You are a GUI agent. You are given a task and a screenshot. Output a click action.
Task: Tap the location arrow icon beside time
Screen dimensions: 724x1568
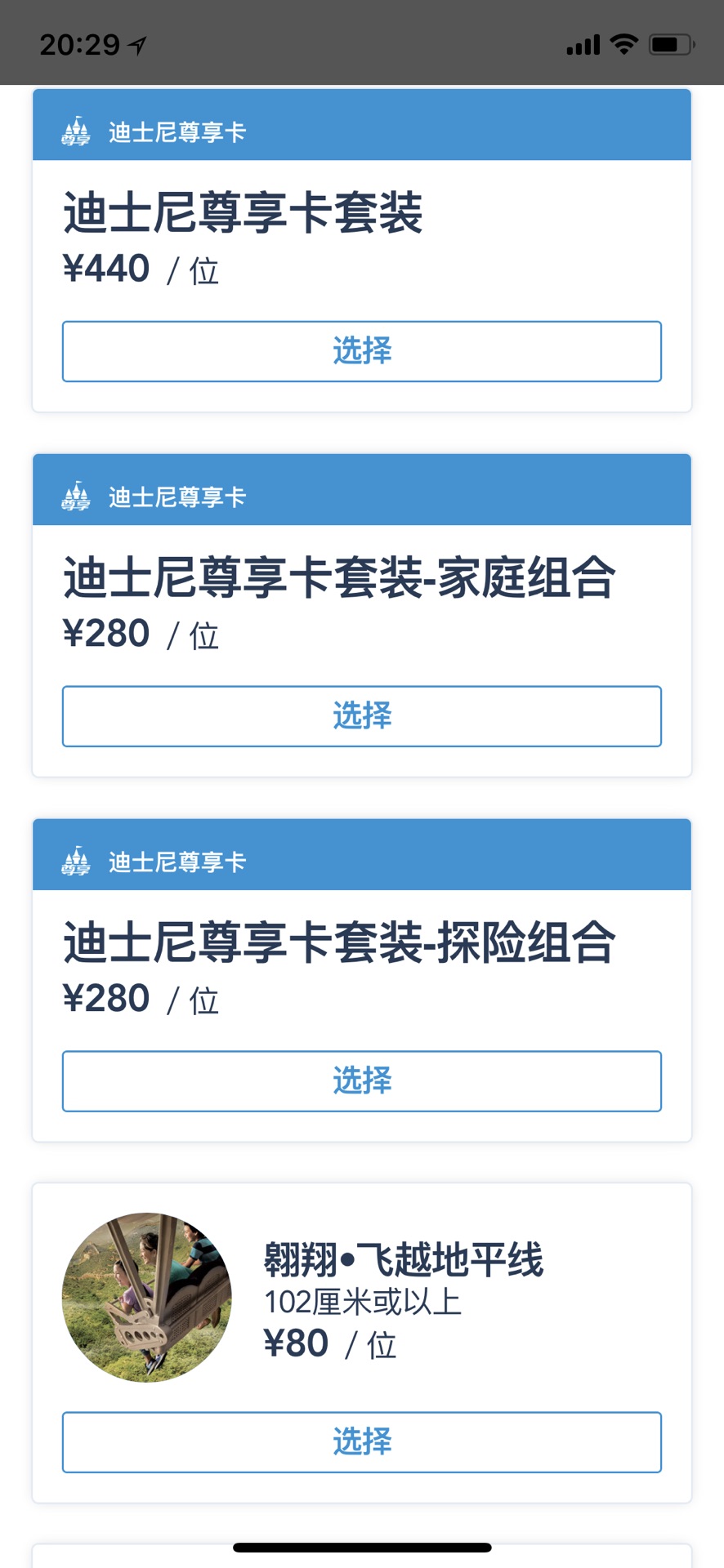coord(138,45)
